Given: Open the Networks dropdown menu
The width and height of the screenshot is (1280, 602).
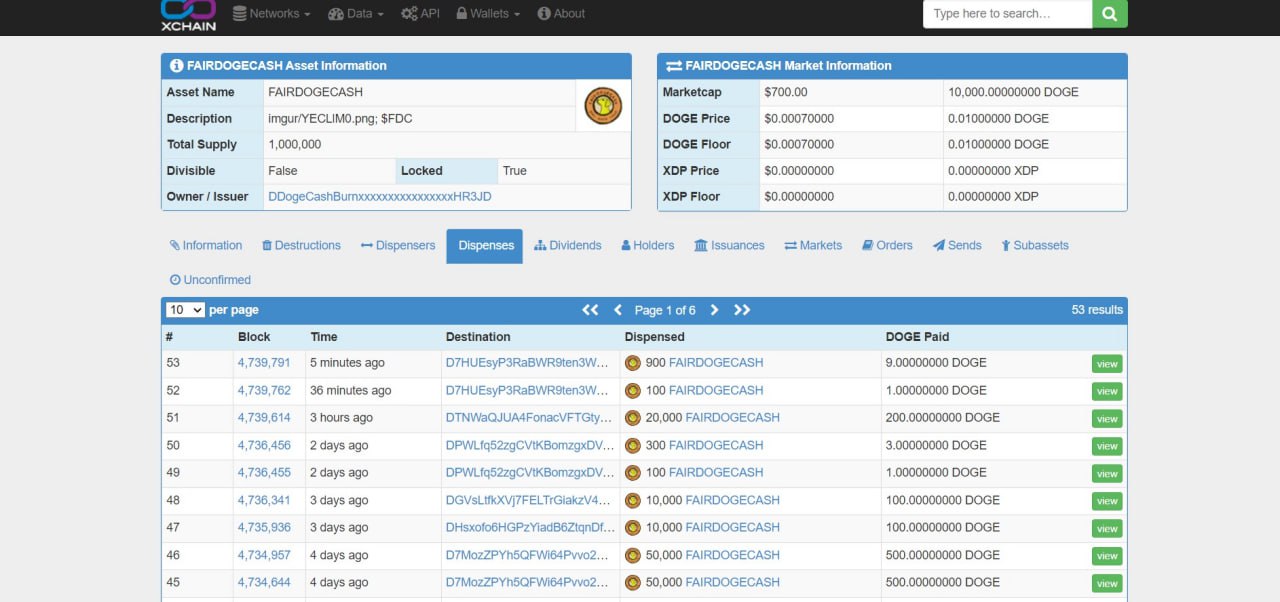Looking at the screenshot, I should coord(271,14).
